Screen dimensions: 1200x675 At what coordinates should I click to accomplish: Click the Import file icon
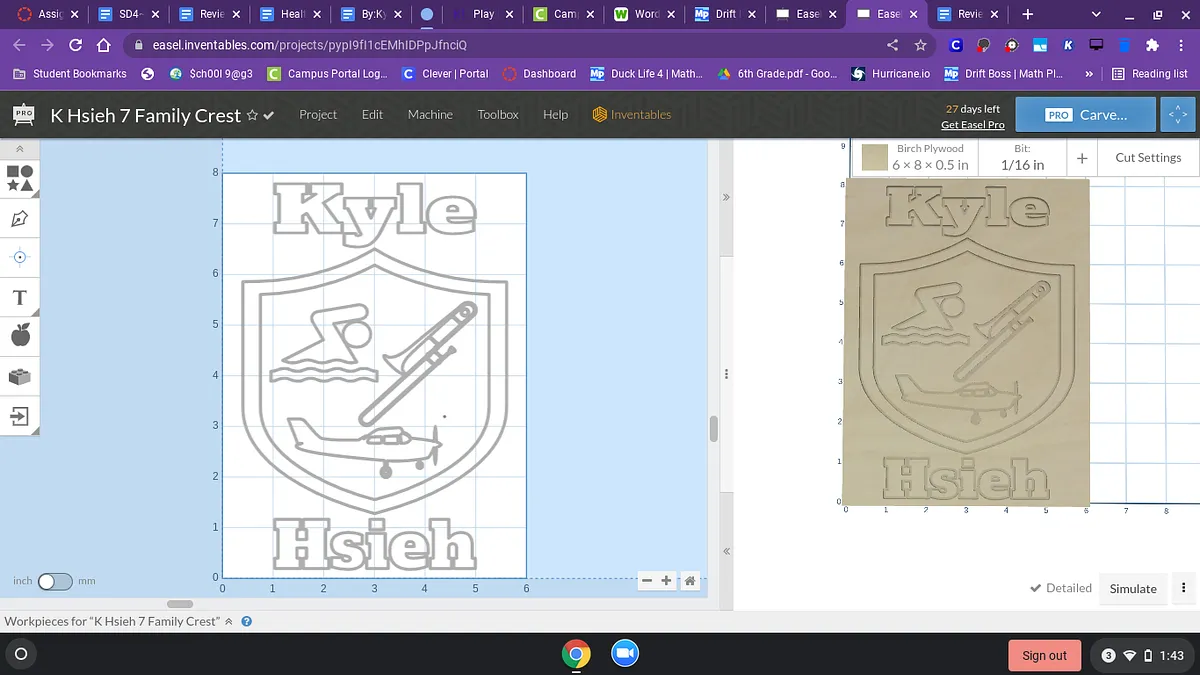(19, 415)
